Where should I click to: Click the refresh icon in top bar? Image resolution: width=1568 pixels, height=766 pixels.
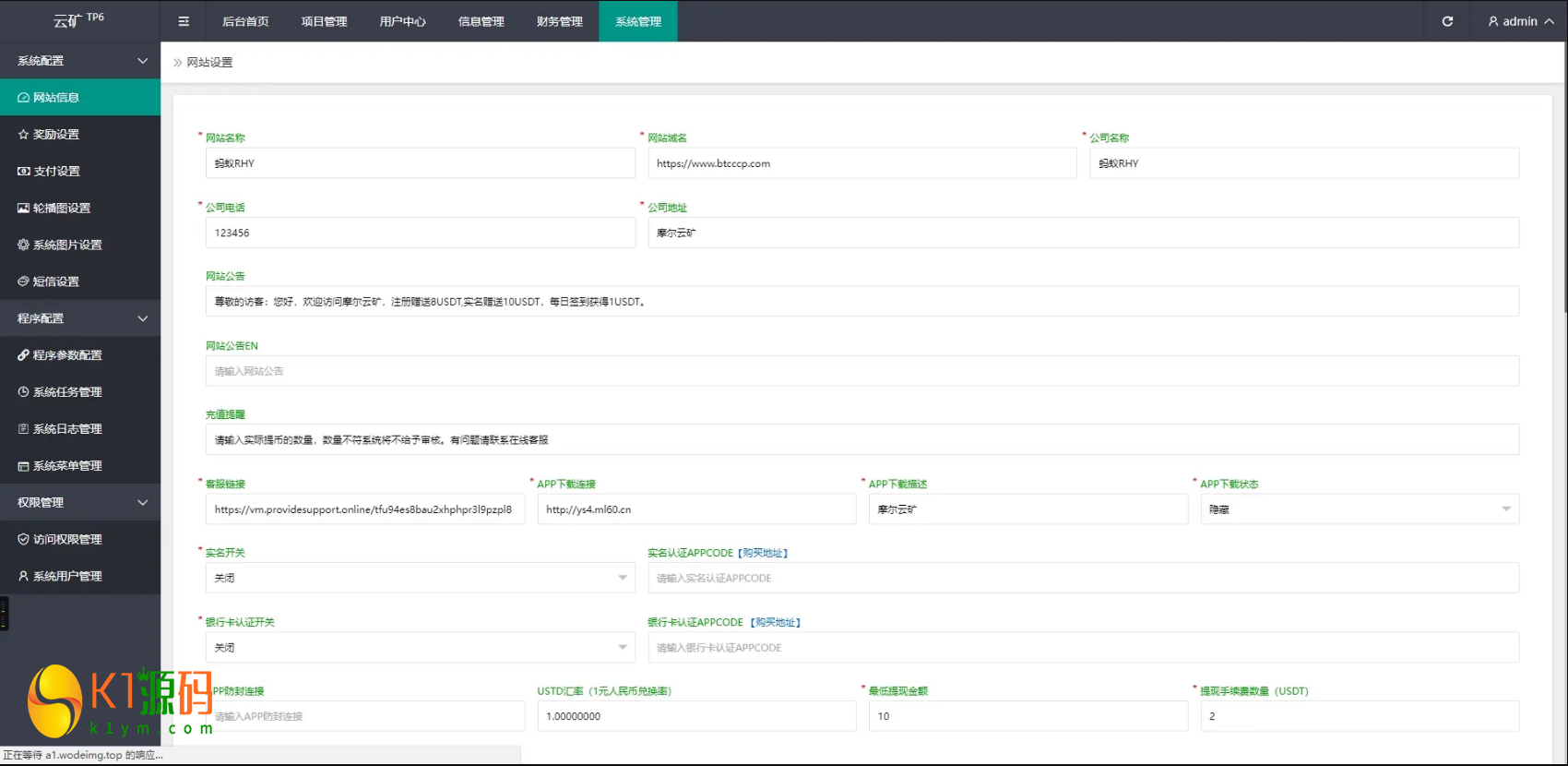click(1447, 21)
